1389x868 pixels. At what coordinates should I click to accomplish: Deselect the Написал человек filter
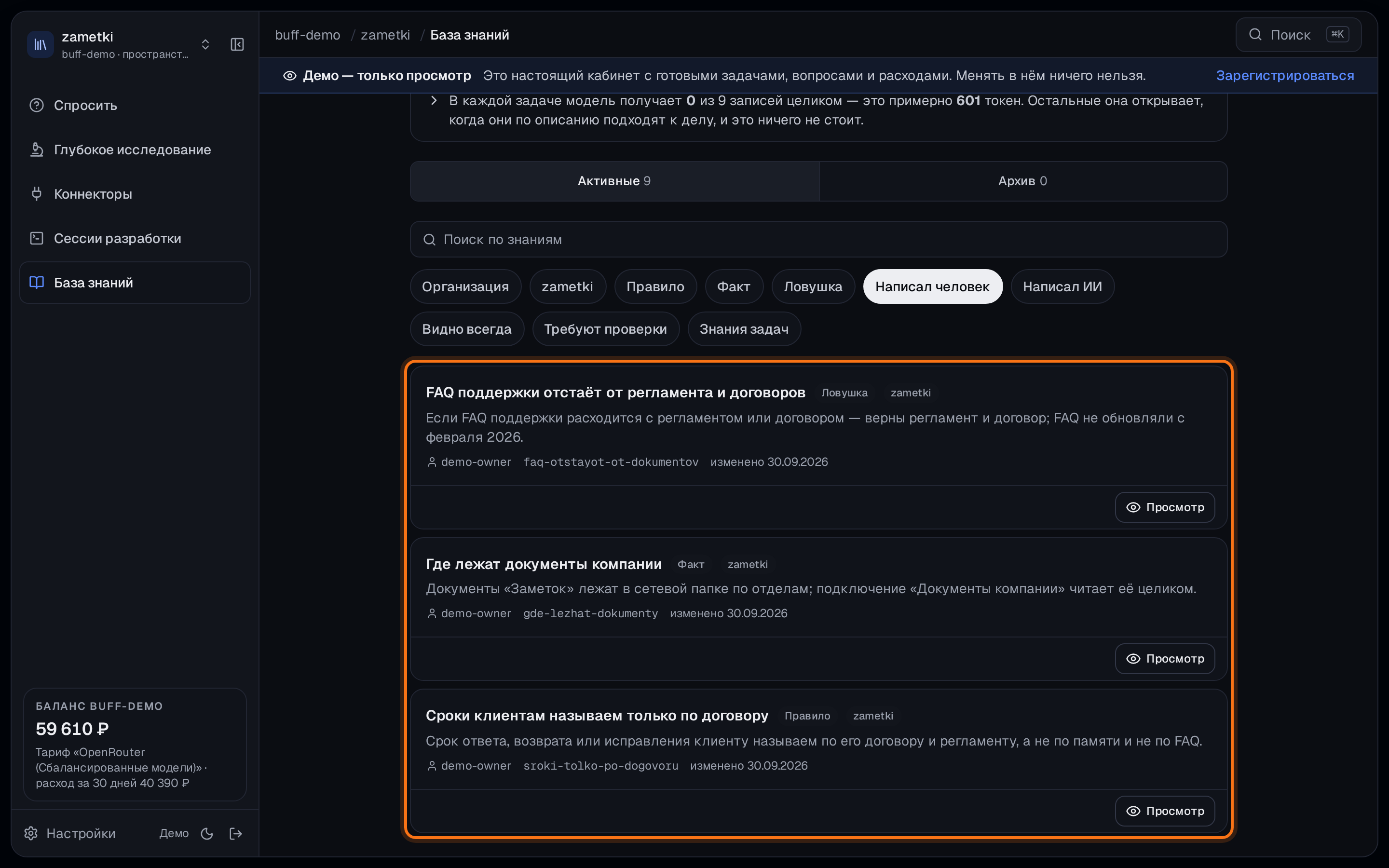pyautogui.click(x=933, y=286)
